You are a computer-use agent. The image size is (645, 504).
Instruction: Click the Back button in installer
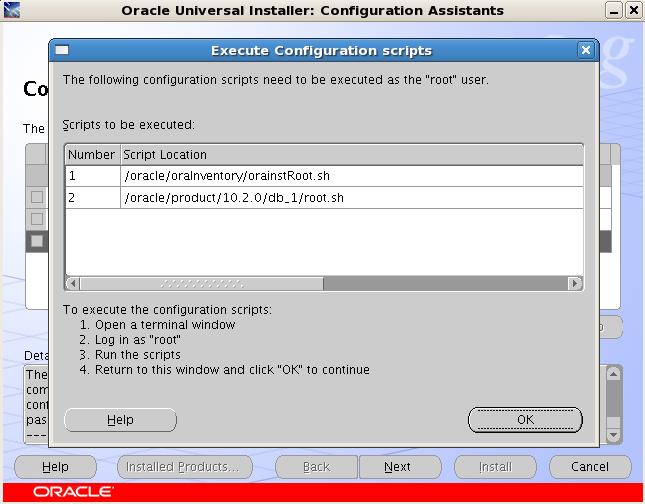point(316,467)
